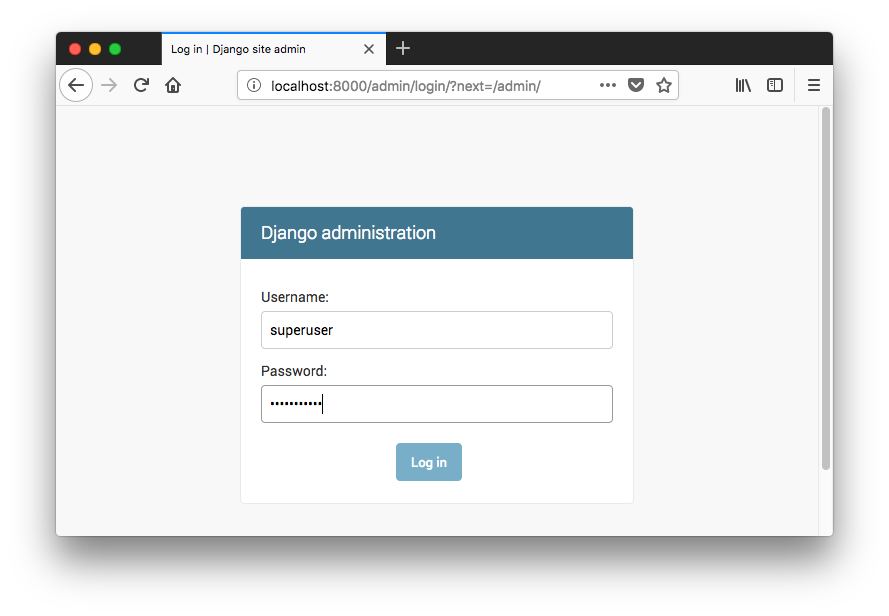Save page to Pocket
889x616 pixels.
click(636, 85)
